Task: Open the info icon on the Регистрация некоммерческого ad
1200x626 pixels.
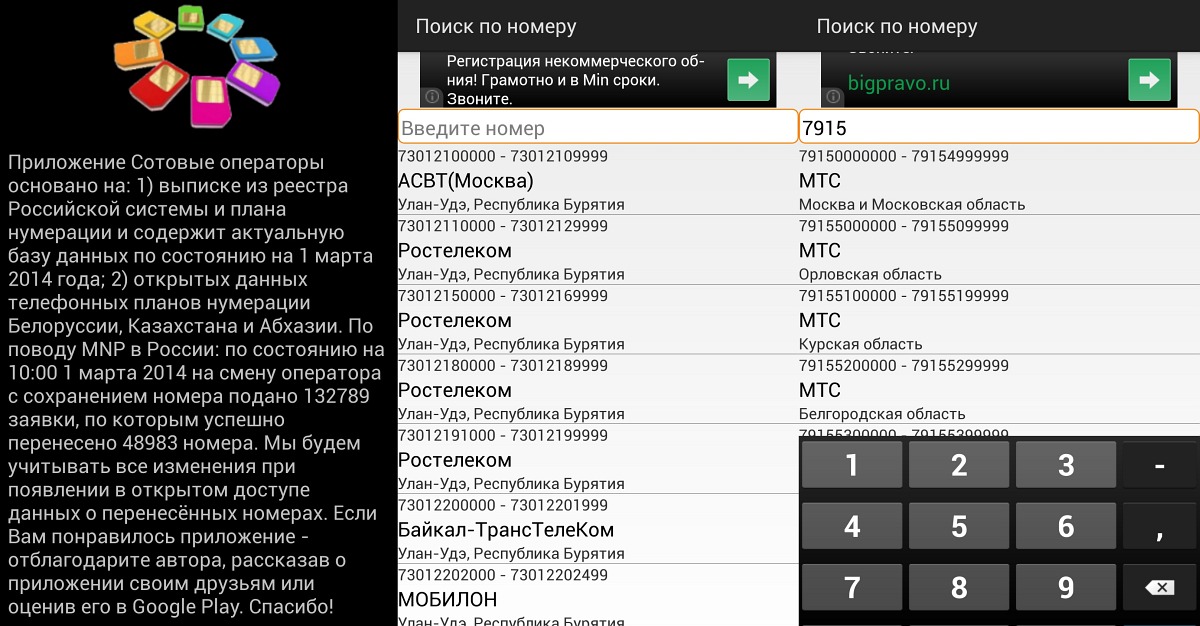Action: [x=432, y=97]
